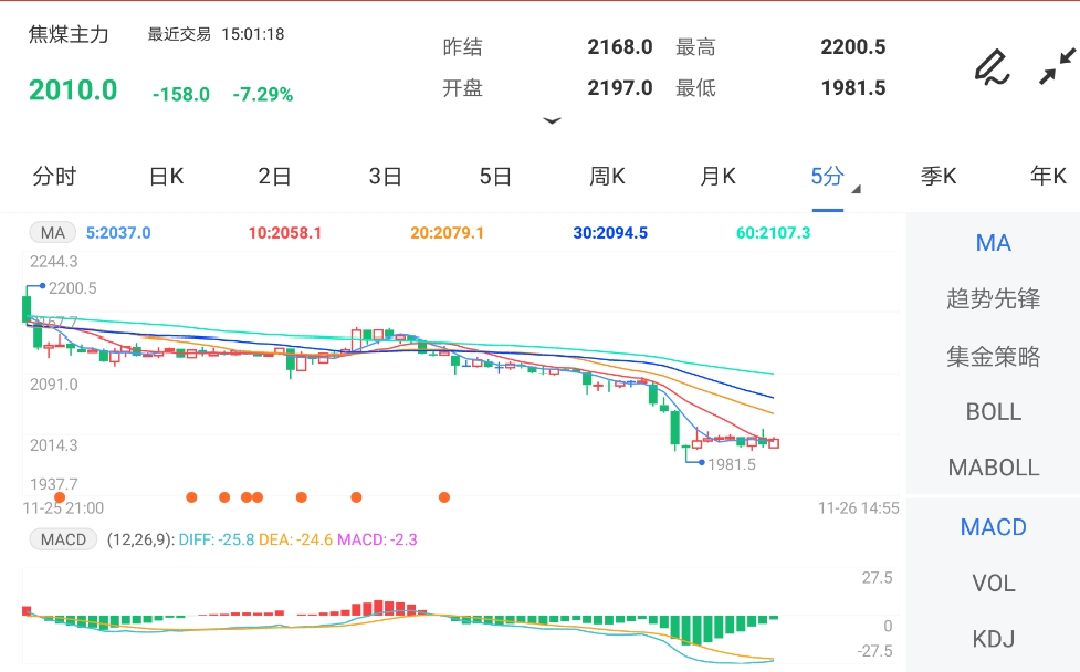Select MACD in the sidebar indicator list
Image resolution: width=1080 pixels, height=672 pixels.
[992, 527]
